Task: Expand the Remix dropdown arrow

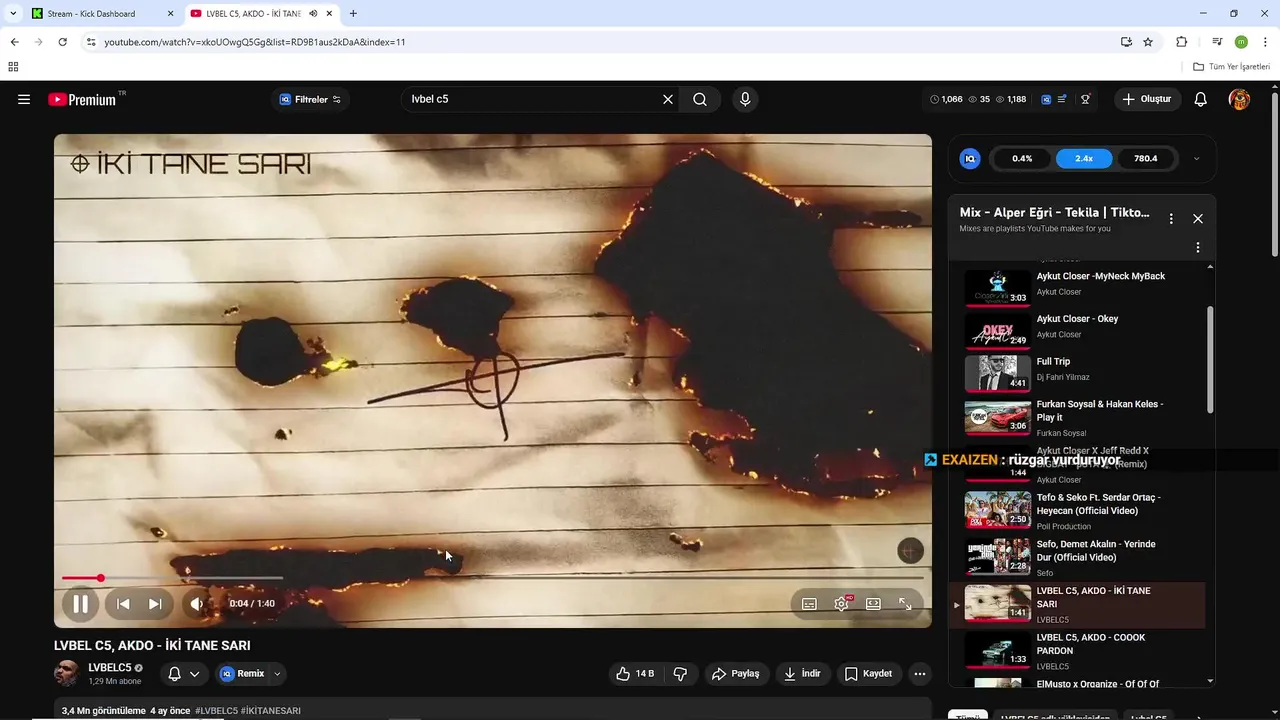Action: [x=278, y=674]
